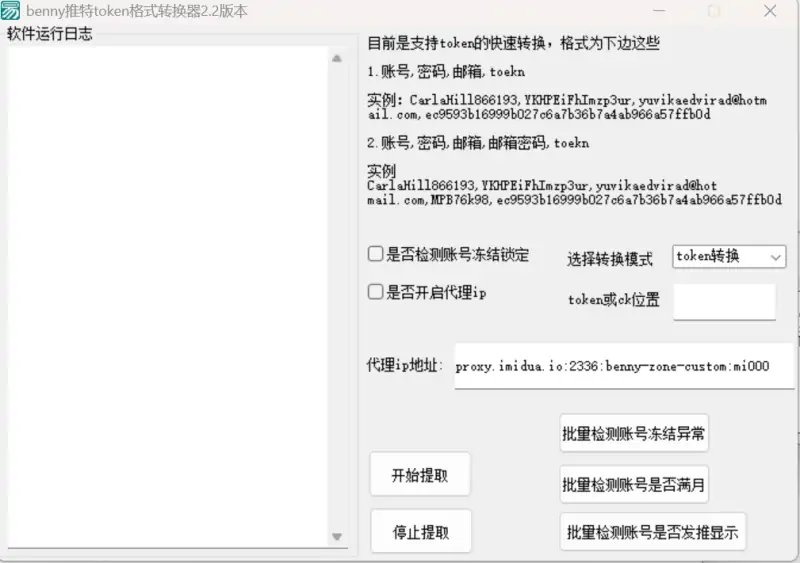This screenshot has width=800, height=563.
Task: Click the 代理ip地址 proxy address field
Action: pyautogui.click(x=623, y=366)
